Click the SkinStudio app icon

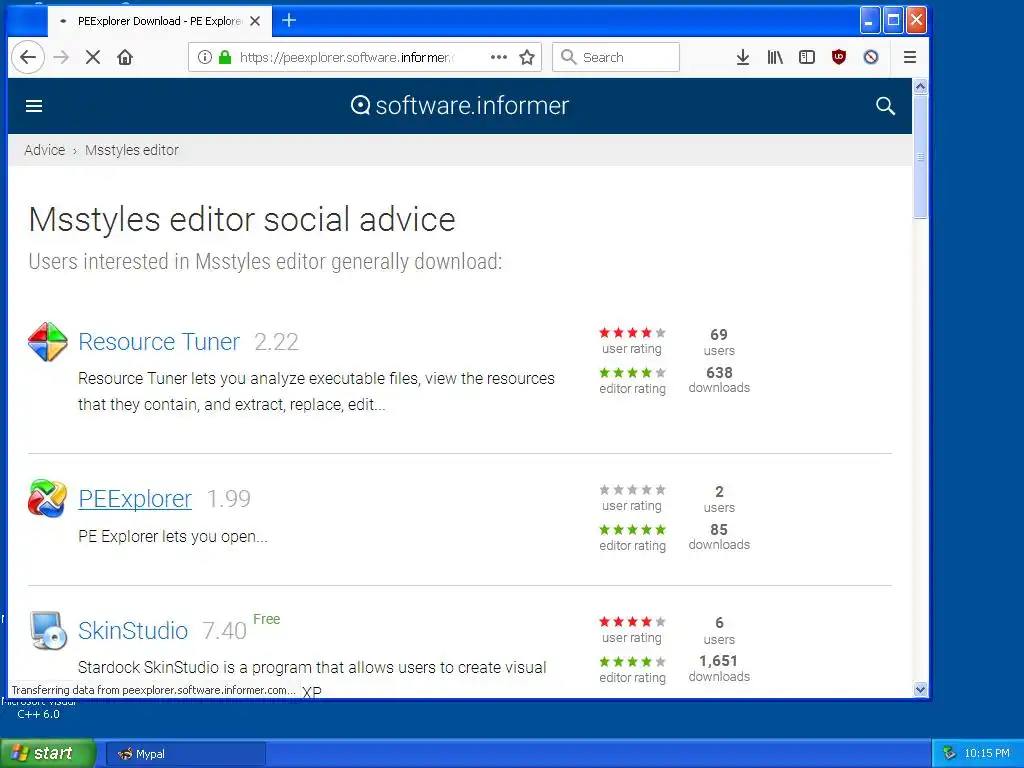[x=48, y=631]
